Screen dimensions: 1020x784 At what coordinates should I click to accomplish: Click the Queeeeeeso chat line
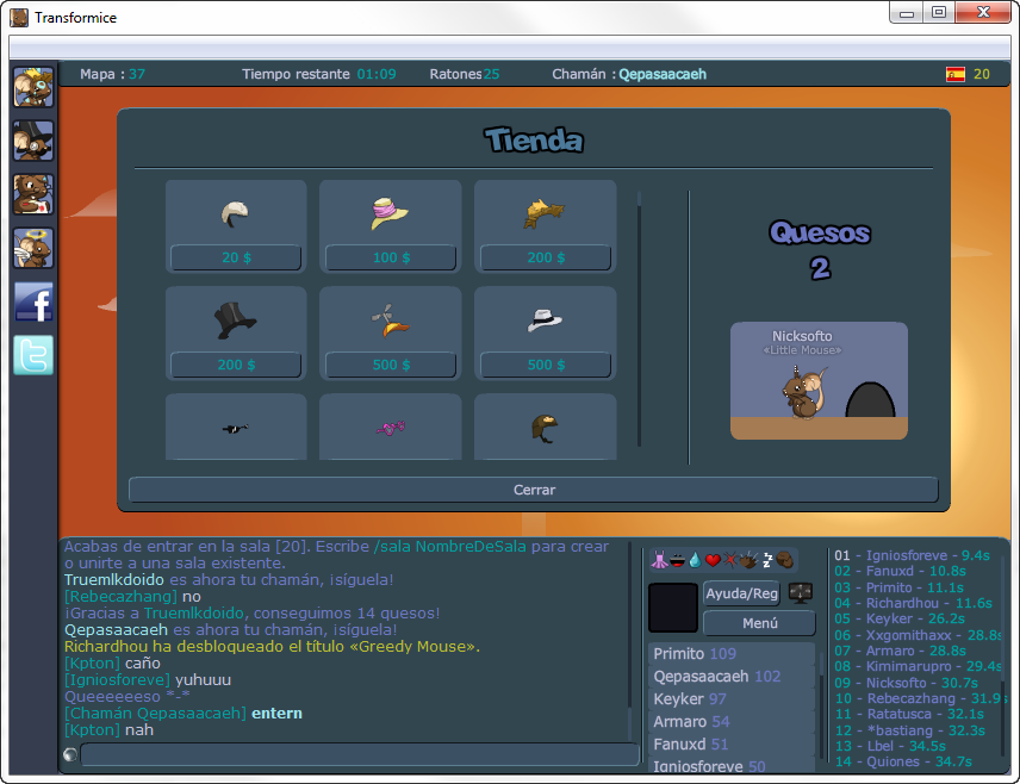click(x=127, y=697)
